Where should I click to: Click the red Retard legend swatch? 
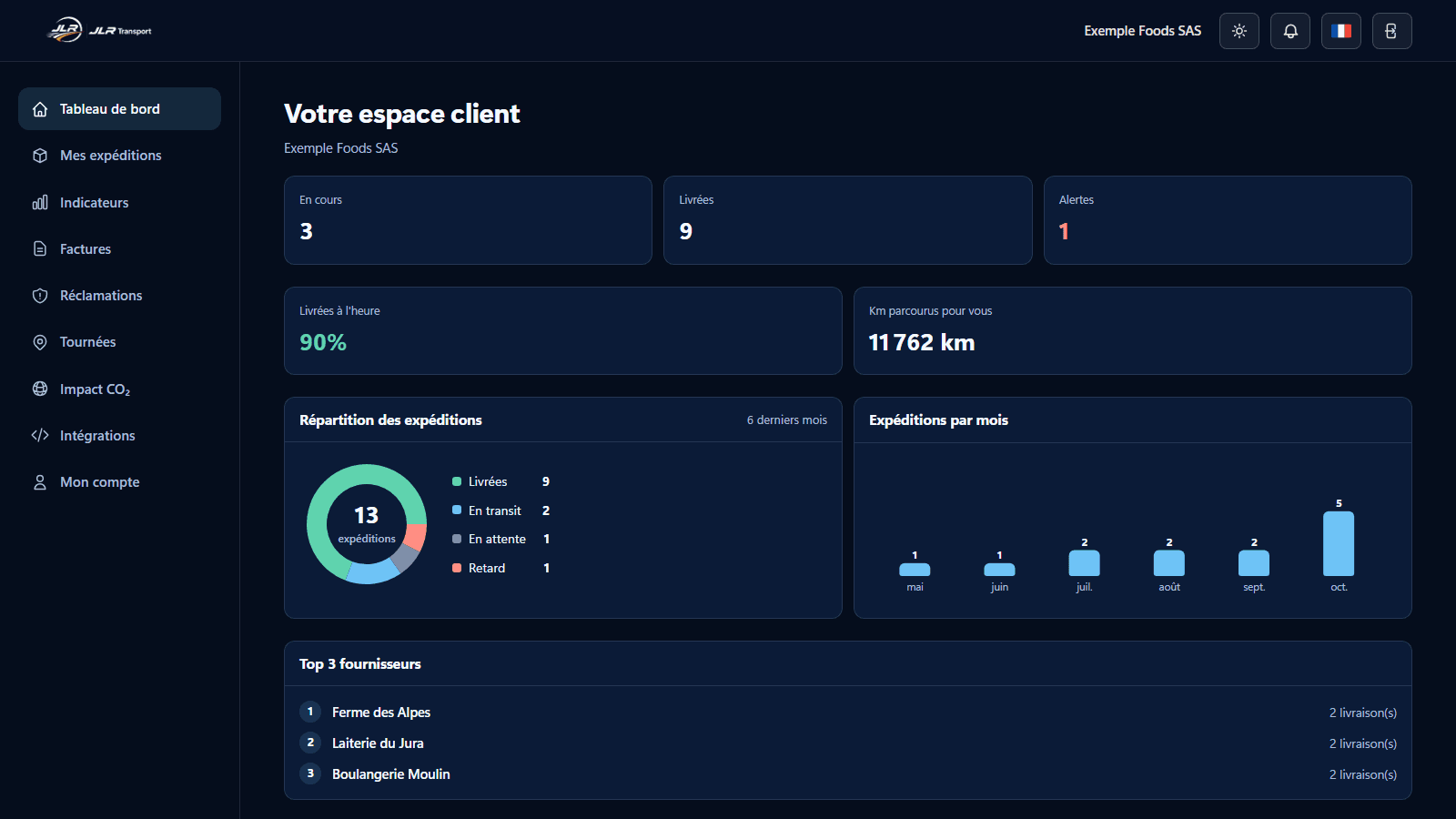(457, 568)
